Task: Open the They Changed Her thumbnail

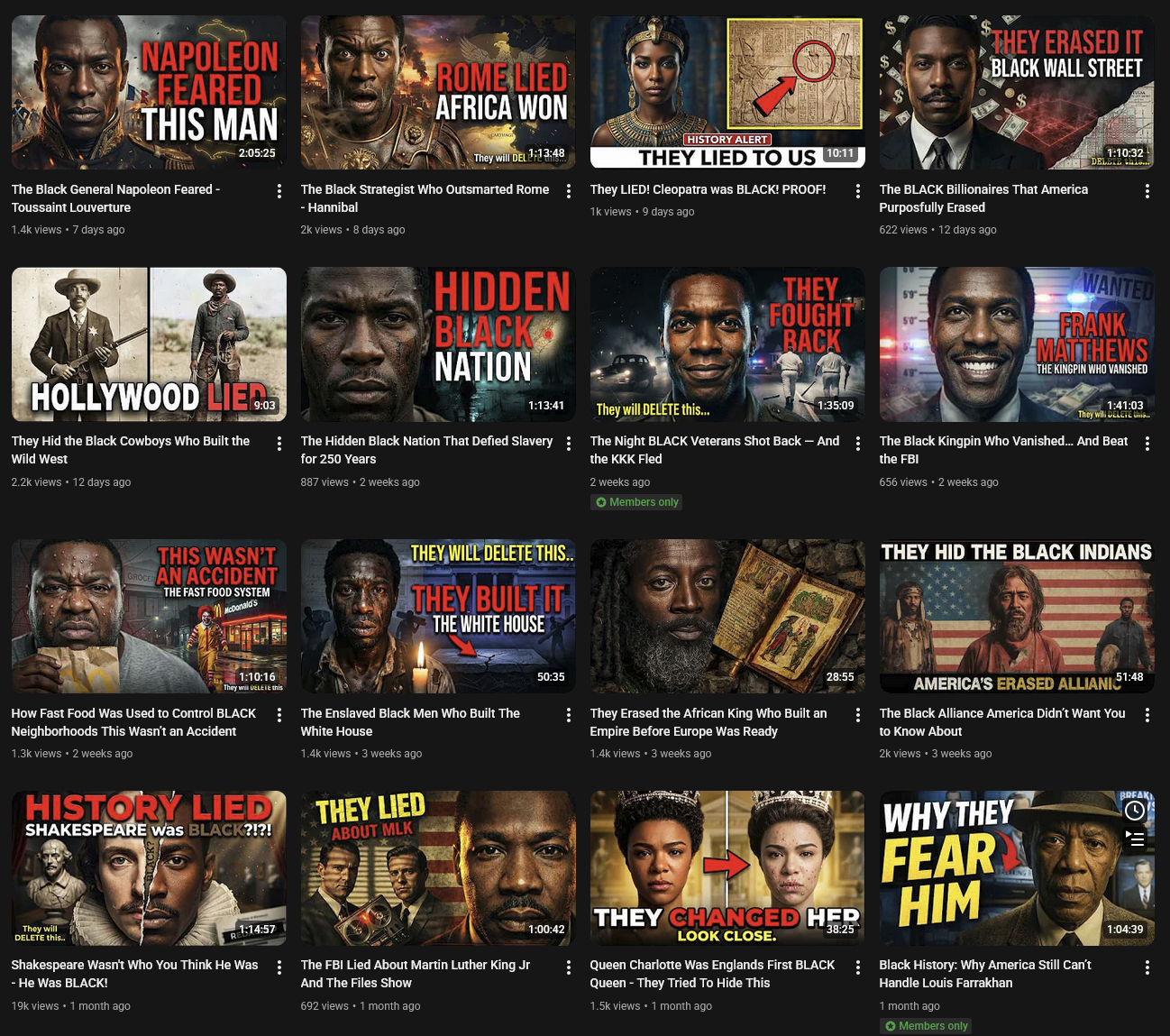Action: coord(727,868)
